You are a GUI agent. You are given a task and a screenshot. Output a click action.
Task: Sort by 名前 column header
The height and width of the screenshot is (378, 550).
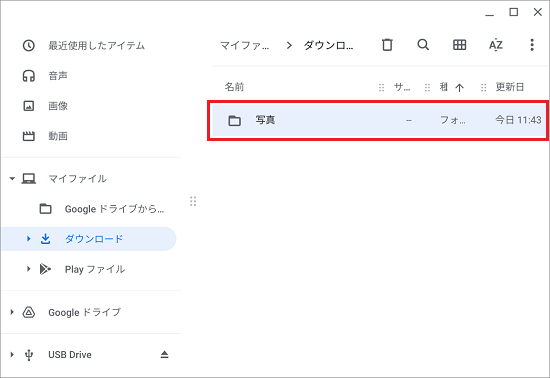tap(234, 87)
